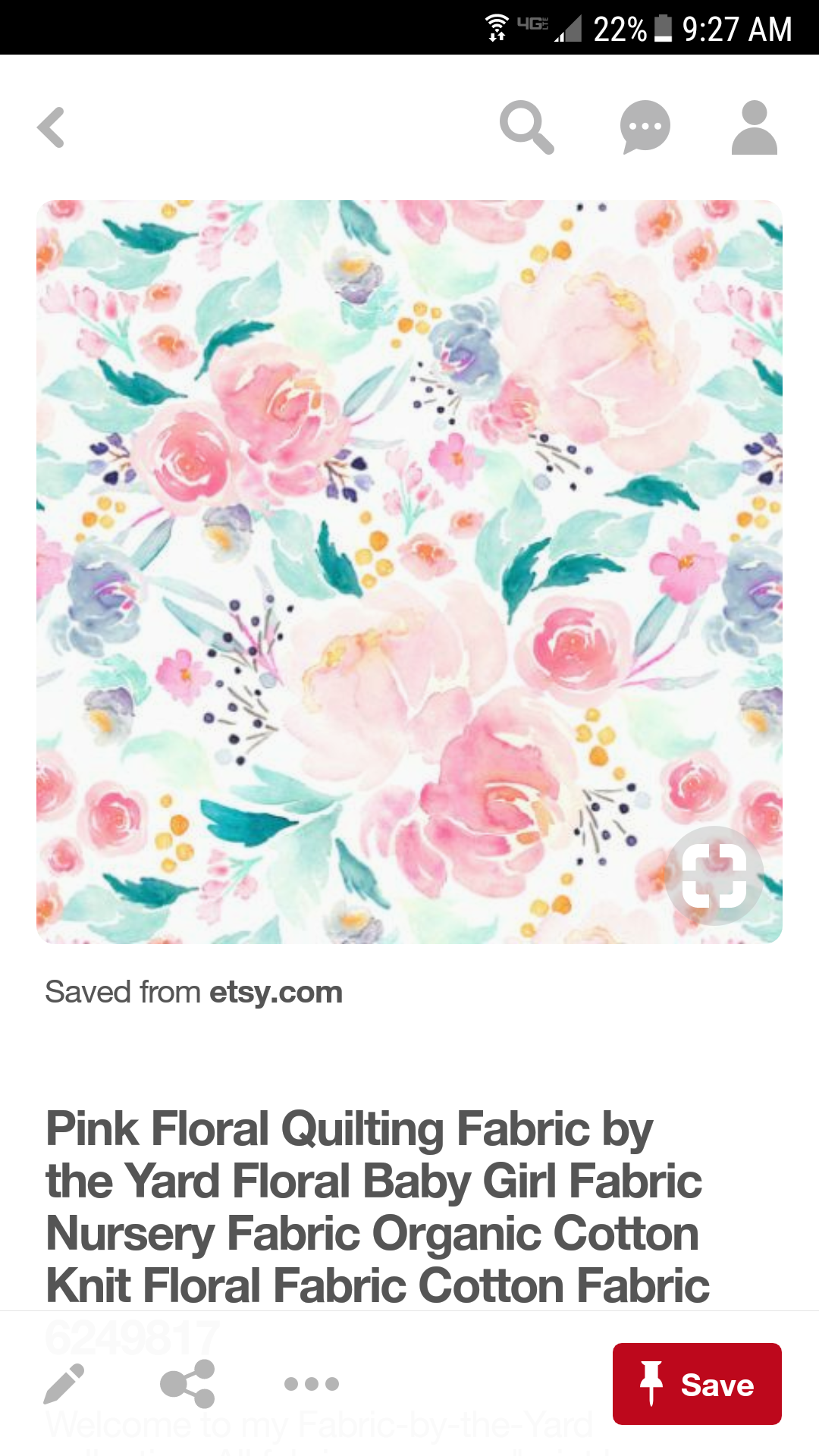Tap the 'Saved from' label text

coord(122,992)
